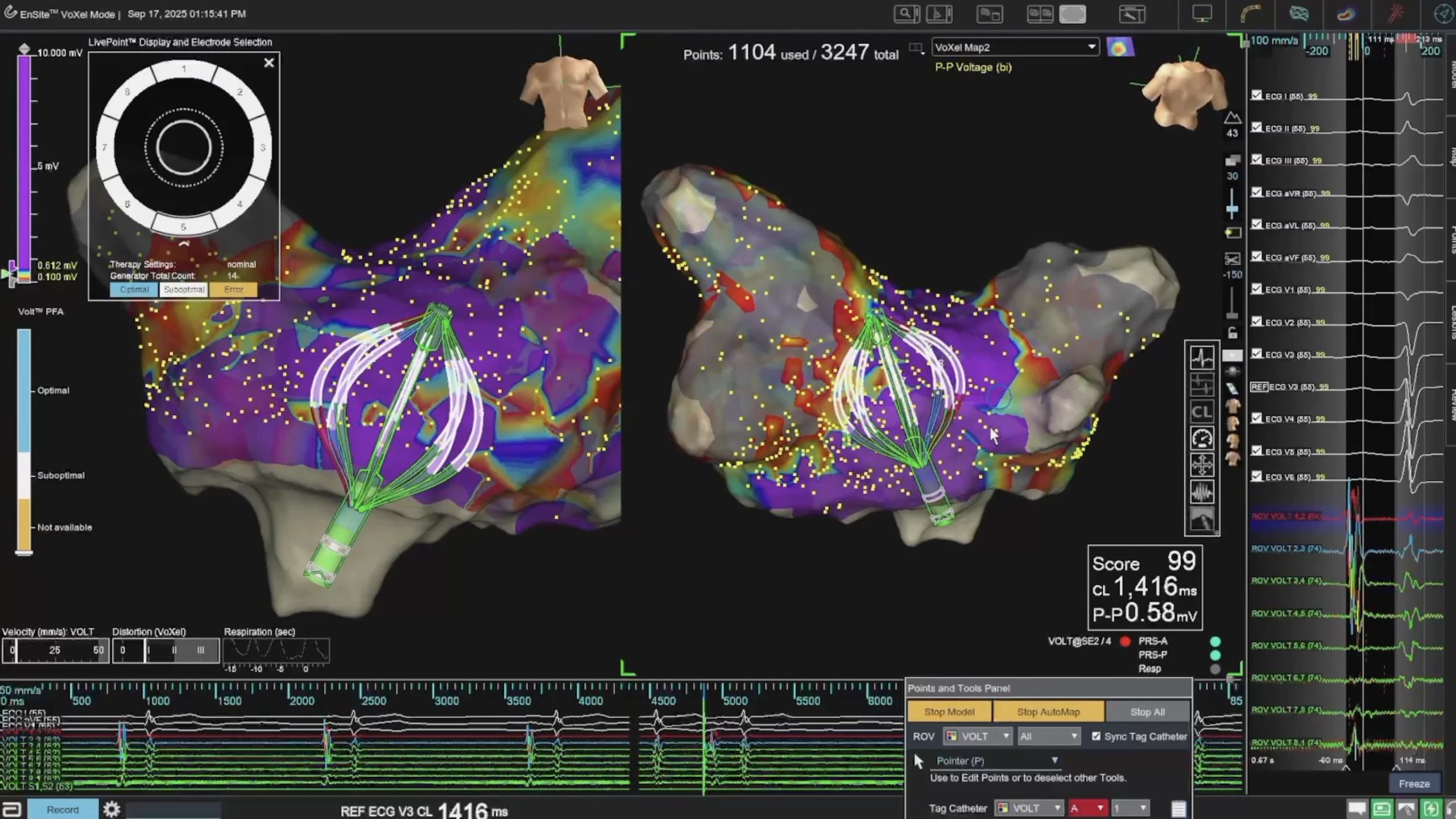Expand the ROV VOLT catheter dropdown

(977, 736)
